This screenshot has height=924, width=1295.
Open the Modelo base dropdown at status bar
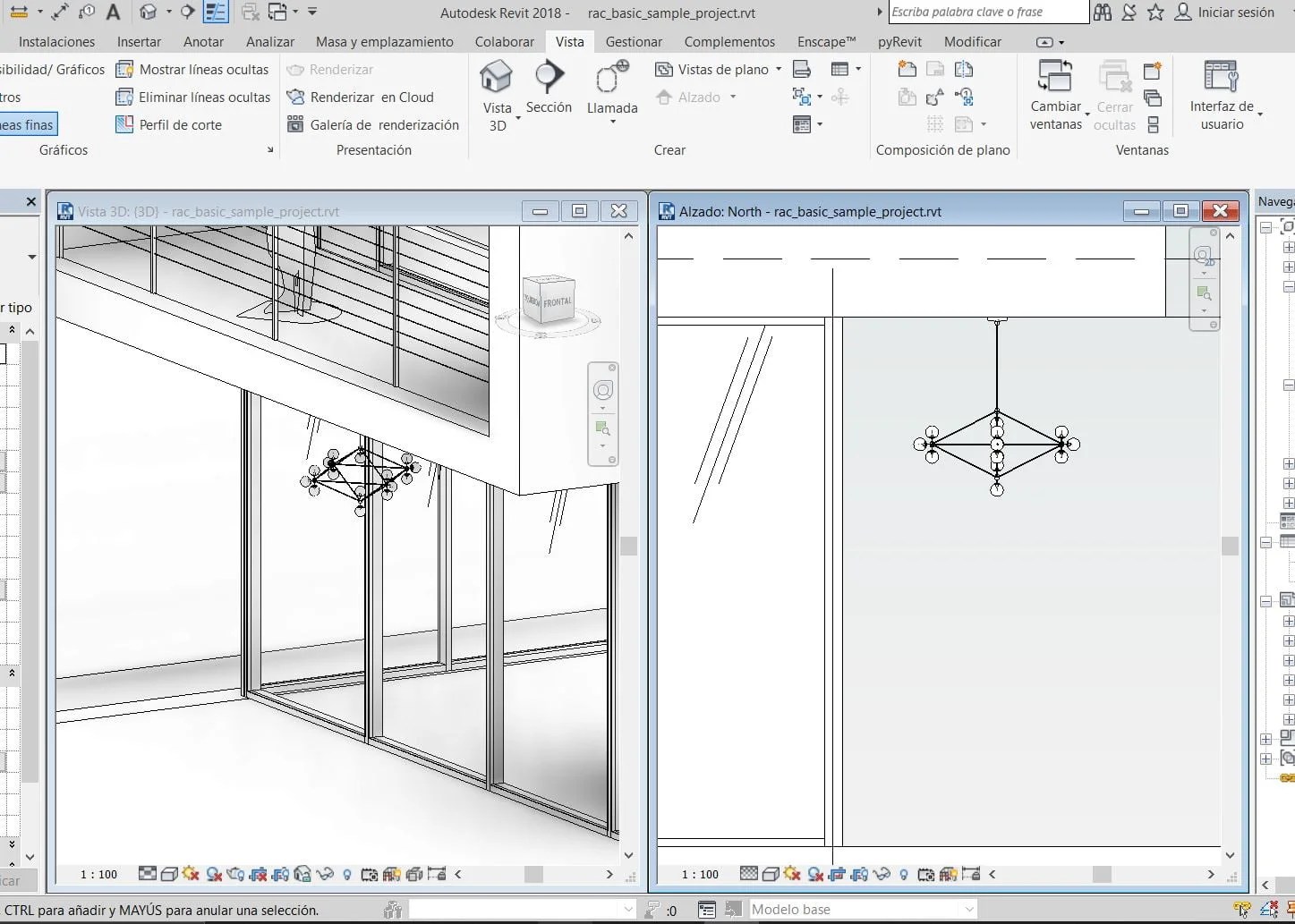pyautogui.click(x=971, y=909)
